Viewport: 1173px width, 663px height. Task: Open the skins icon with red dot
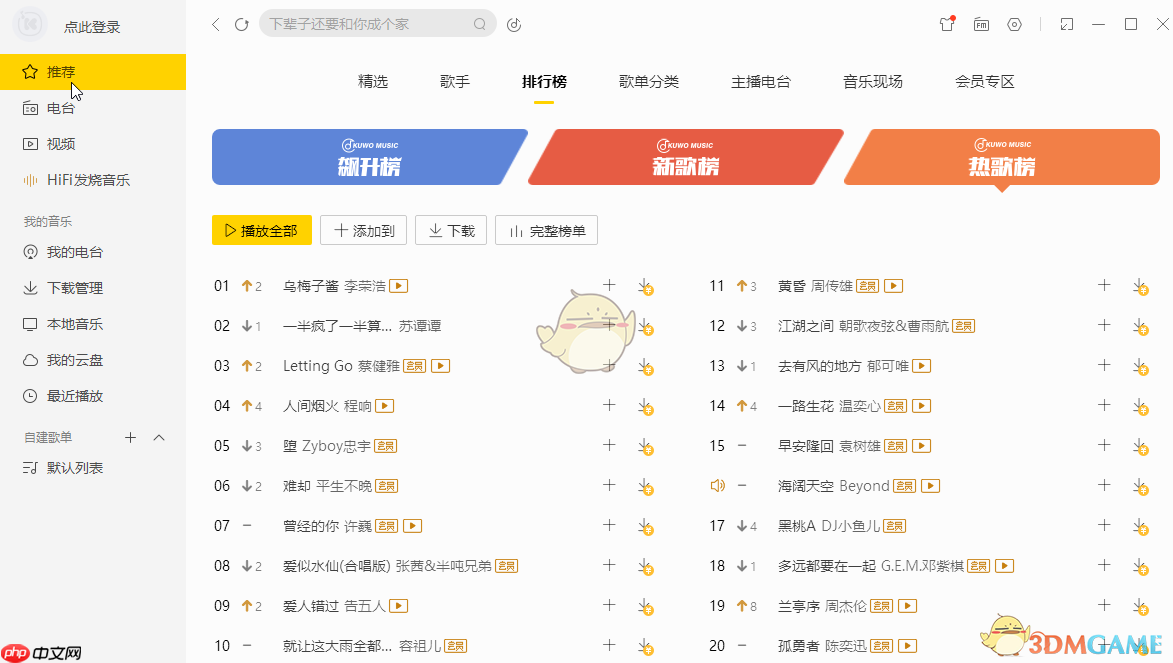(x=946, y=24)
